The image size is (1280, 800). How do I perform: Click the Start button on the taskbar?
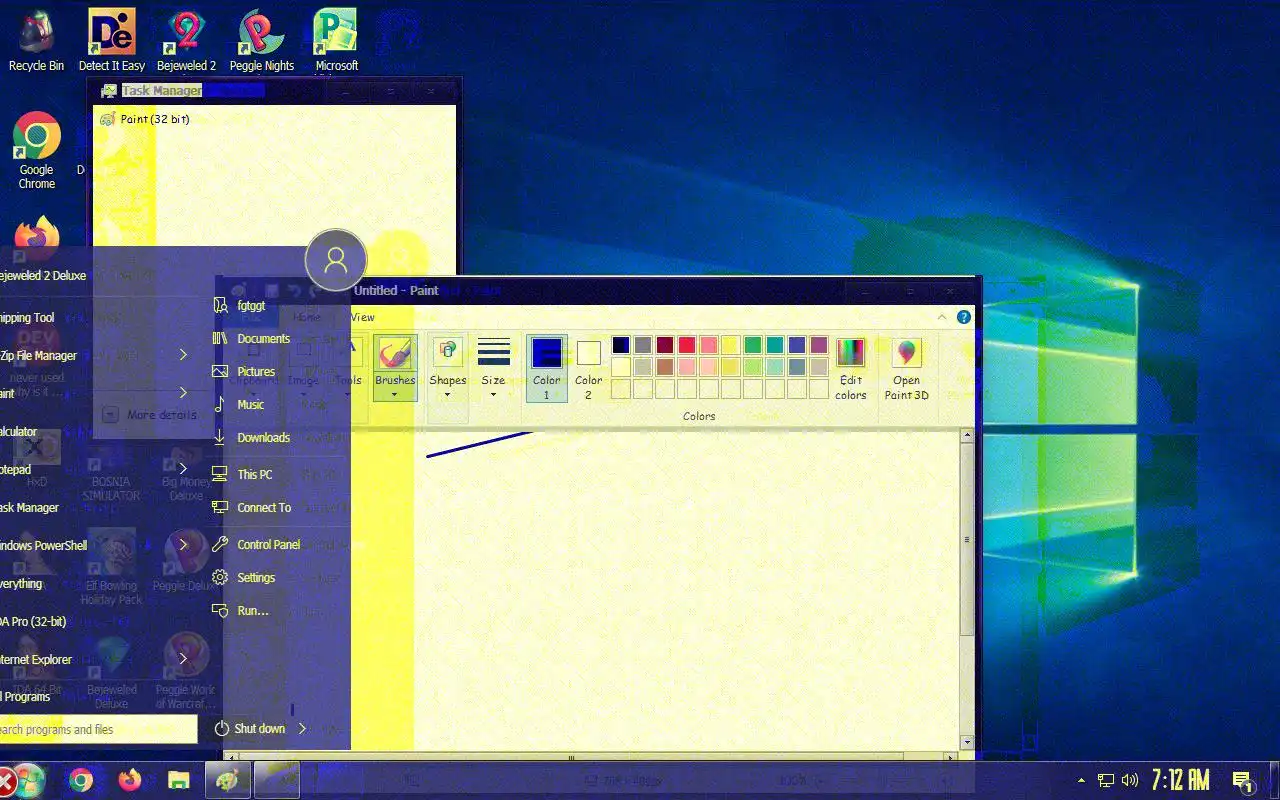[x=28, y=780]
